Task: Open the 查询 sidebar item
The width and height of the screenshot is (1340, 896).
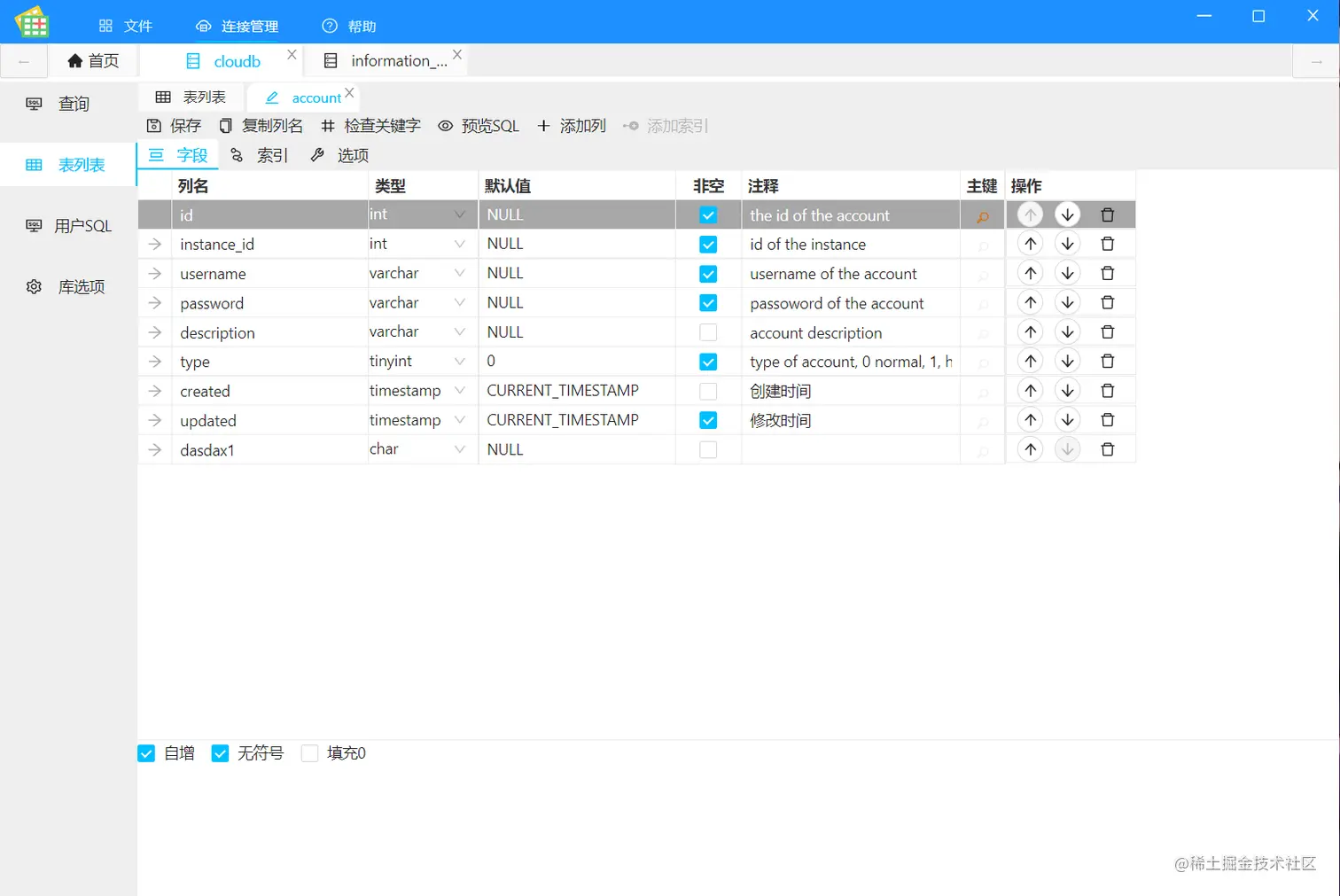Action: 68,104
